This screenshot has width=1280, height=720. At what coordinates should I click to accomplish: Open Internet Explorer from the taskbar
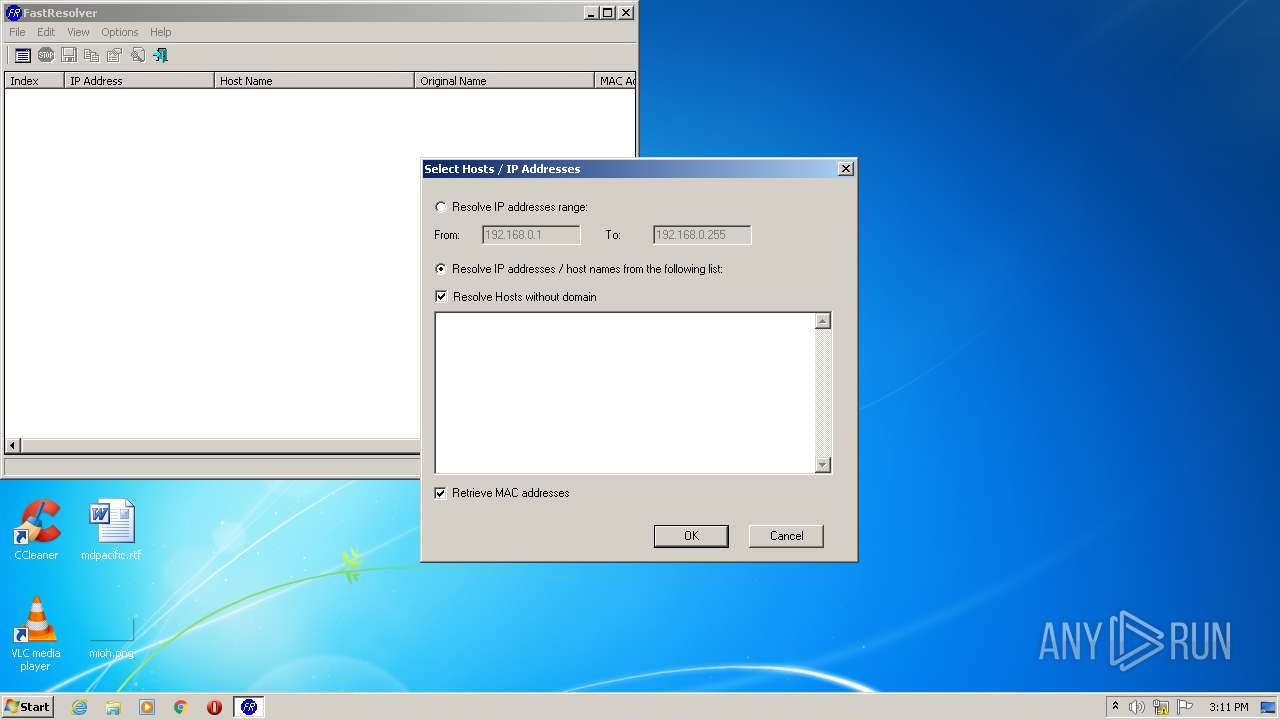click(x=79, y=707)
